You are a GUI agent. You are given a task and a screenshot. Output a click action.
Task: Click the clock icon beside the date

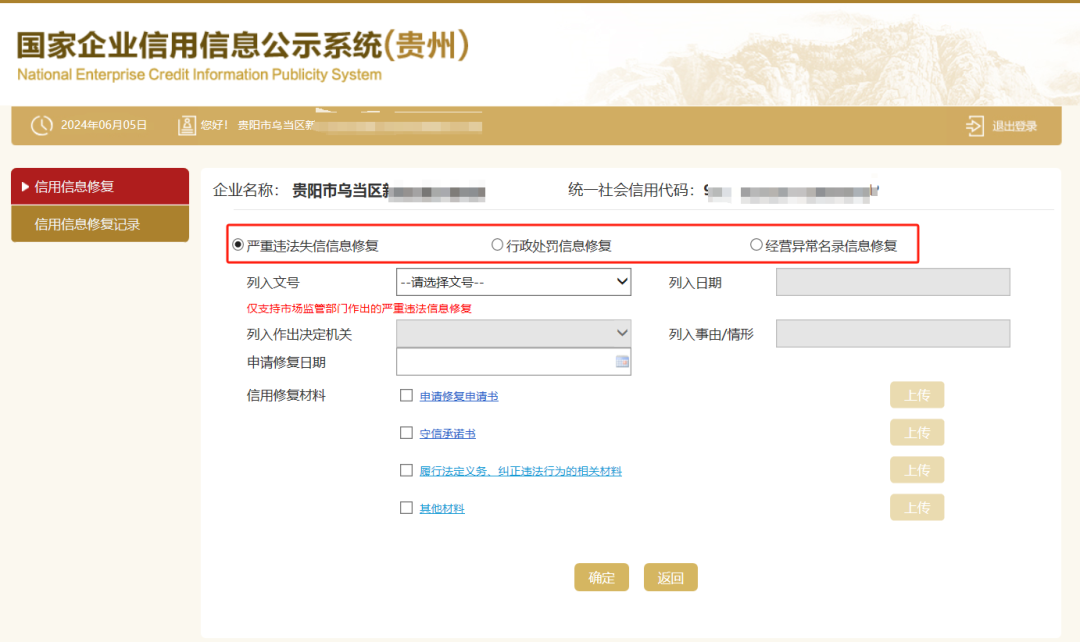coord(42,125)
